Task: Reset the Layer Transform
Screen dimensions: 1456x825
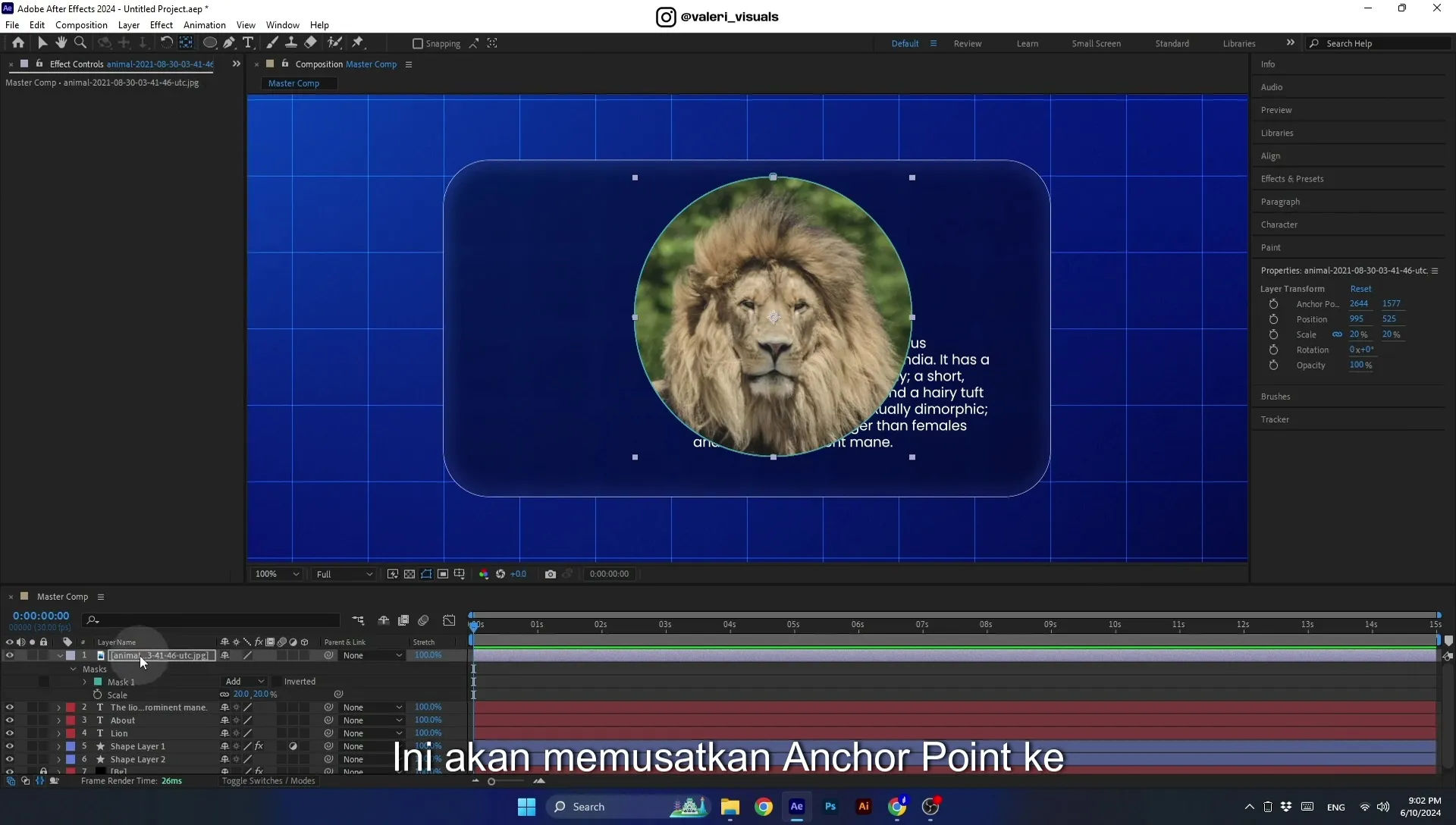Action: pos(1360,289)
